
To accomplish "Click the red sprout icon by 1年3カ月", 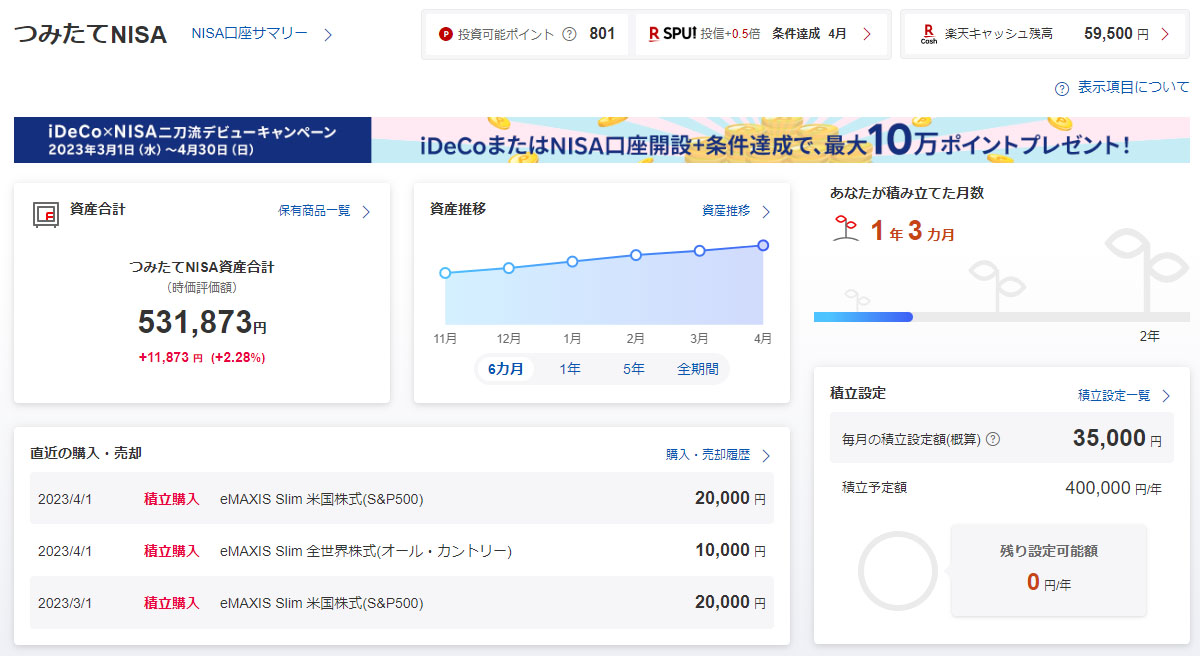I will 844,229.
